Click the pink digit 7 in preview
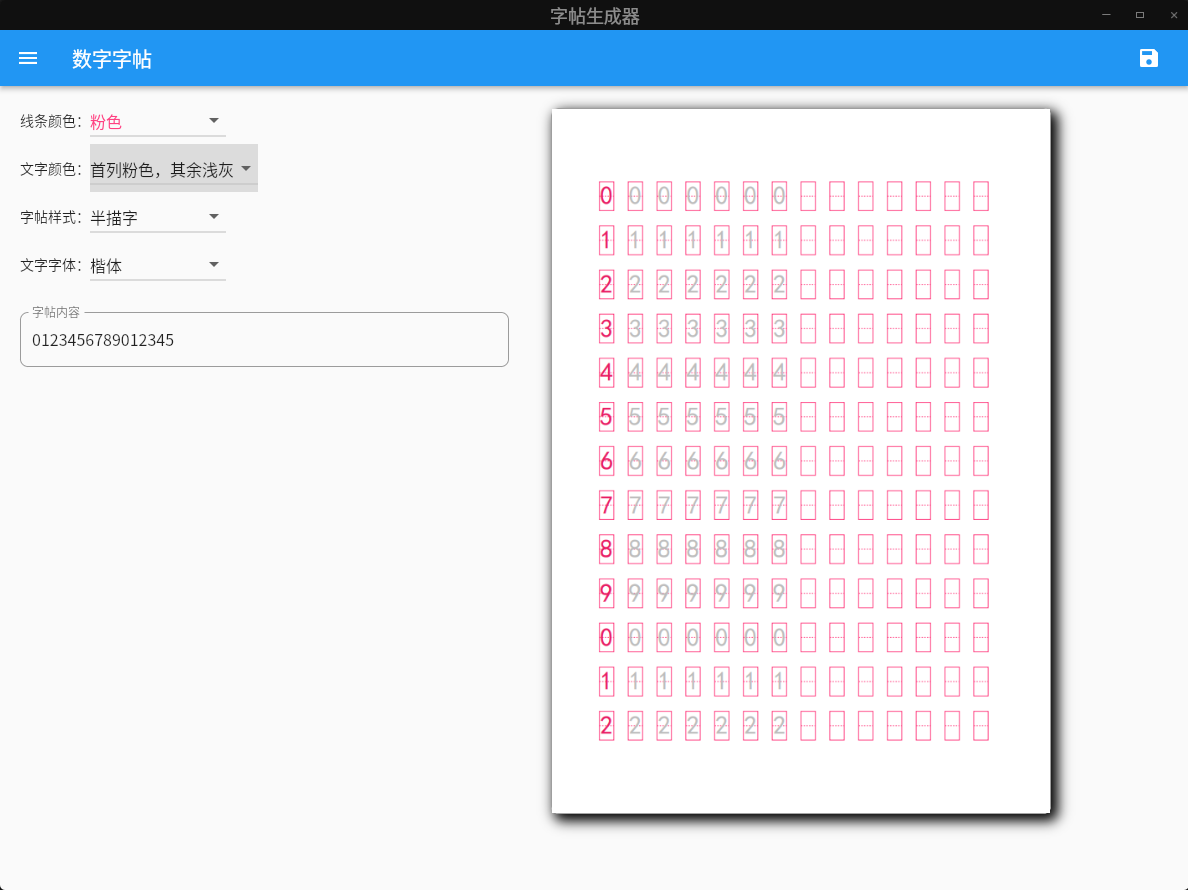1188x890 pixels. pyautogui.click(x=606, y=505)
